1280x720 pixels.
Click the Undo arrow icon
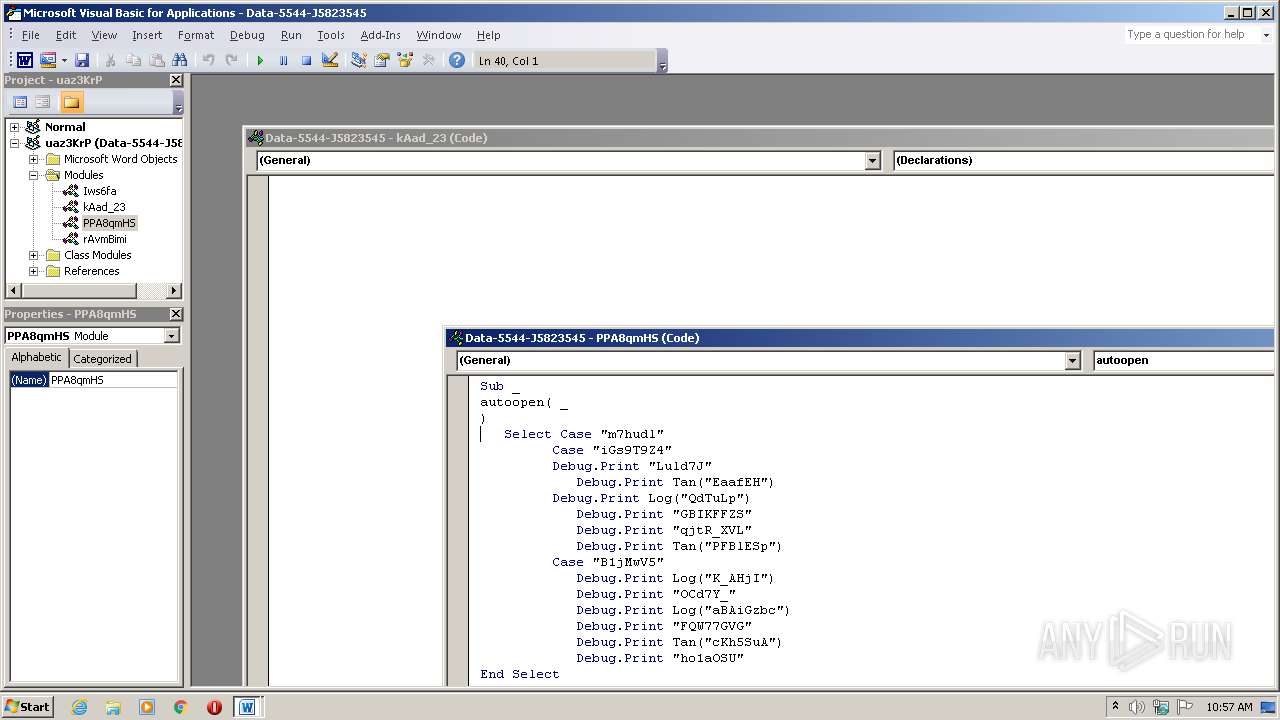tap(208, 61)
